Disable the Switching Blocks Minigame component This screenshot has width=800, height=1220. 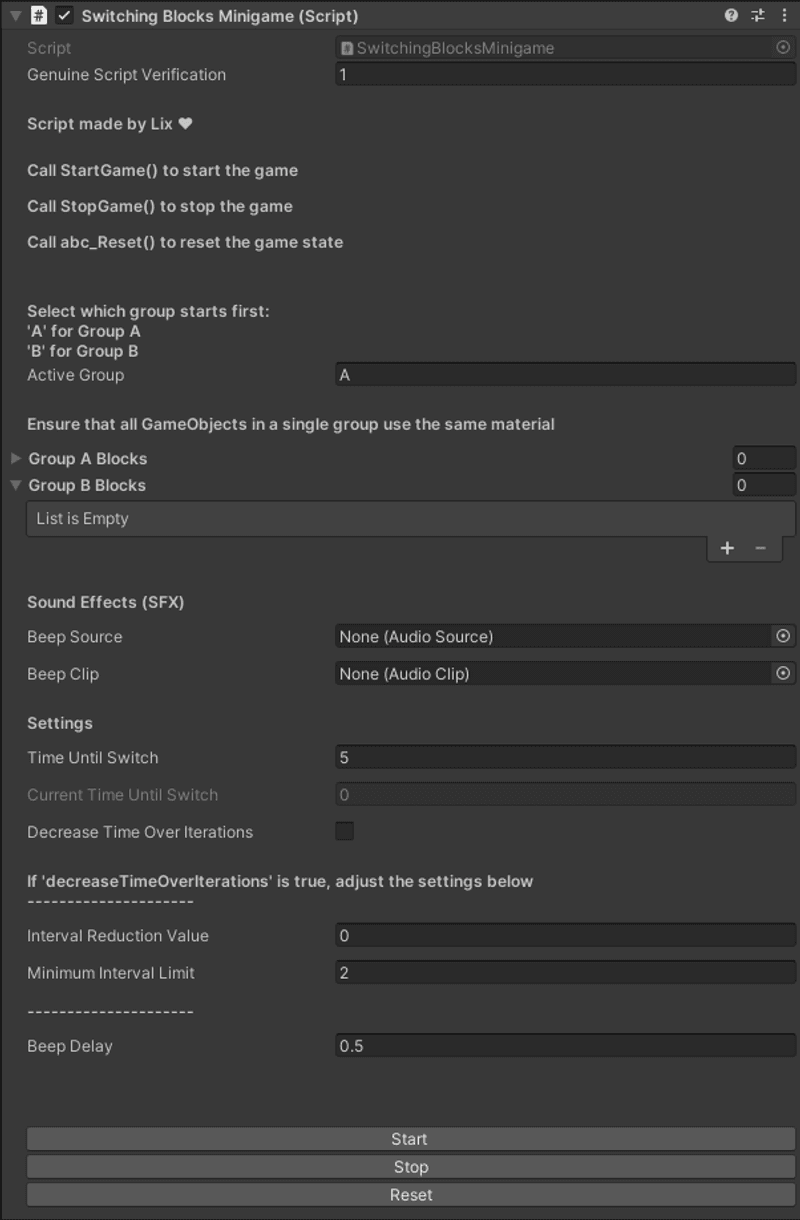click(66, 15)
